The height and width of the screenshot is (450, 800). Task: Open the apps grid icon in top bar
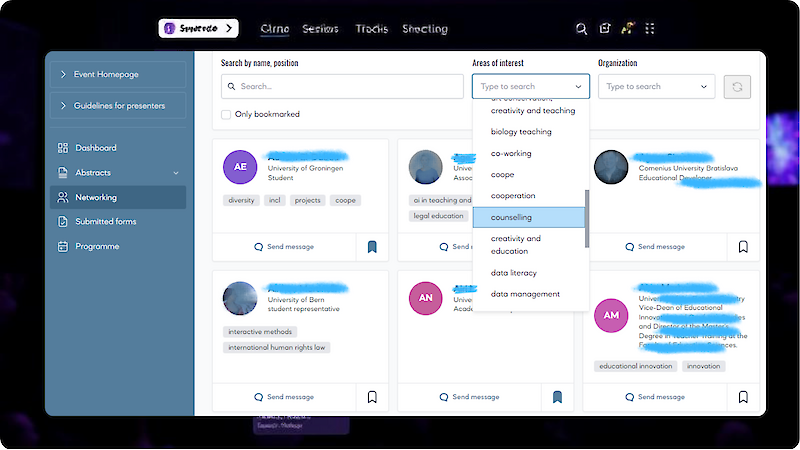[651, 29]
